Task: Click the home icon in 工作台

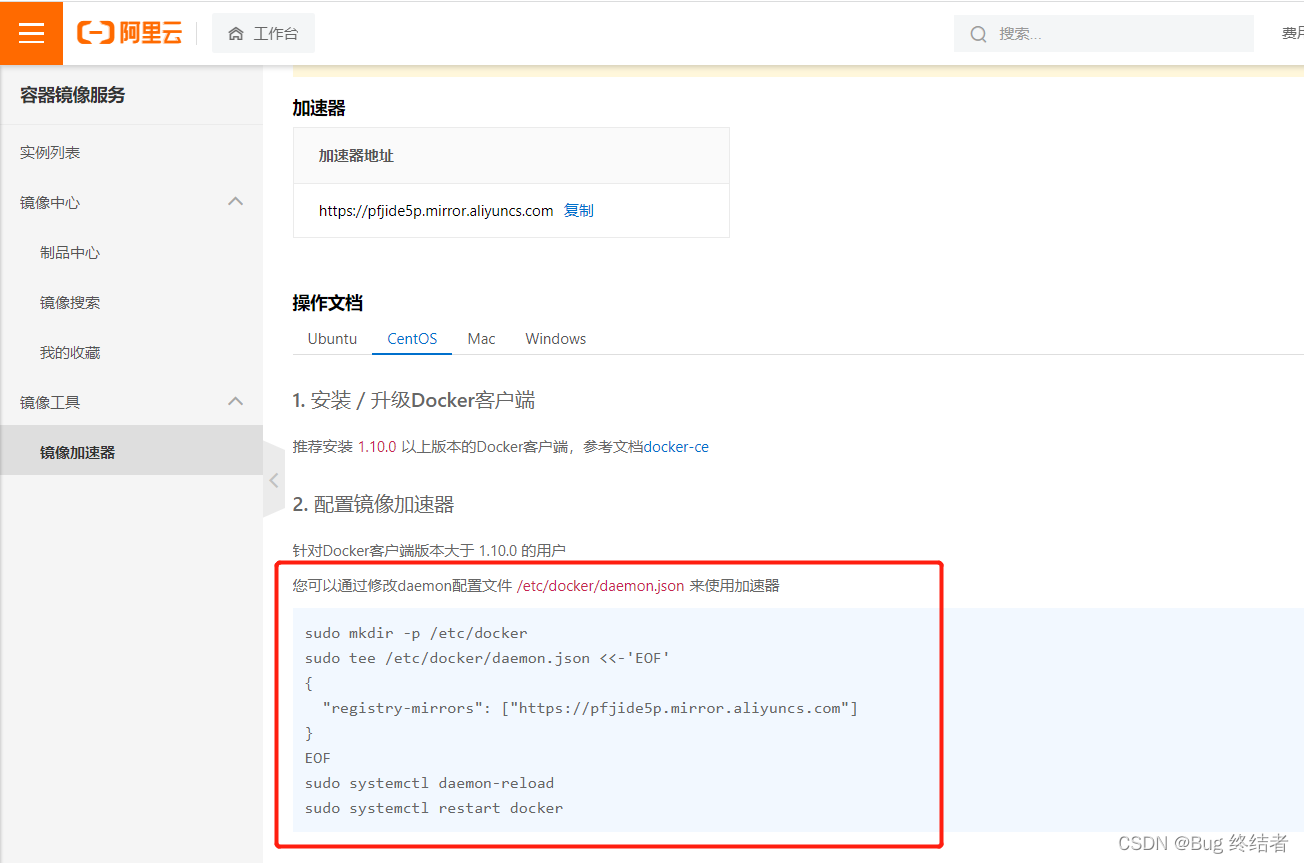Action: click(236, 34)
